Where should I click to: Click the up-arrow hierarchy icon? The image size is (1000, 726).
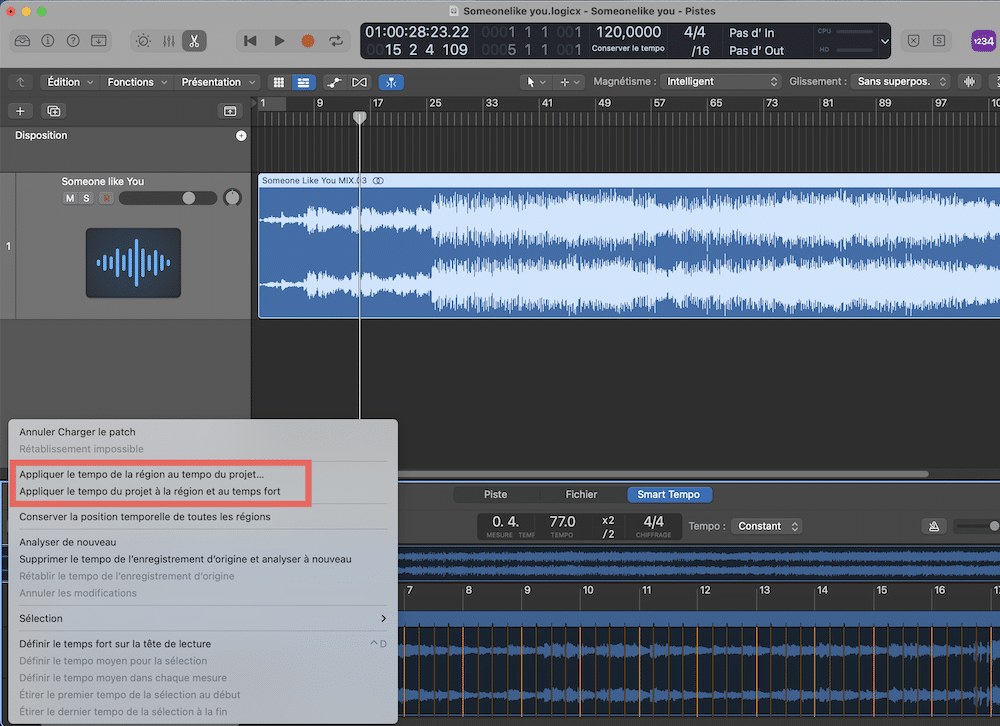tap(20, 82)
